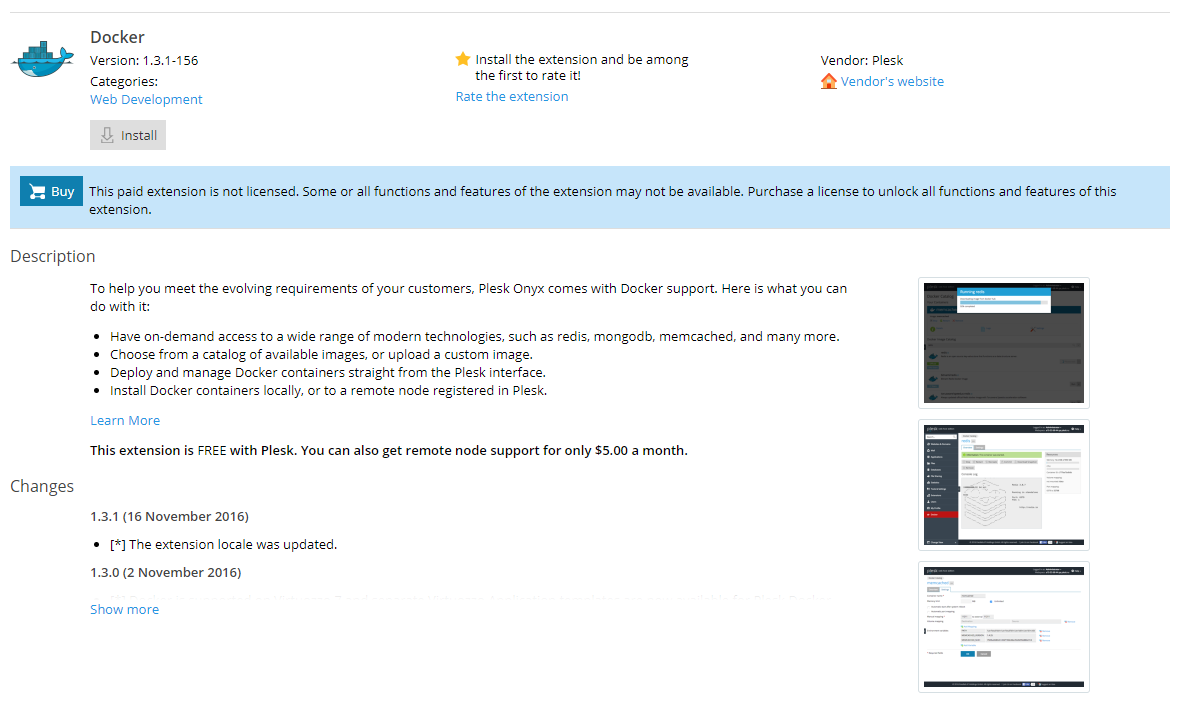Open the redis console log screenshot thumbnail

click(1003, 485)
